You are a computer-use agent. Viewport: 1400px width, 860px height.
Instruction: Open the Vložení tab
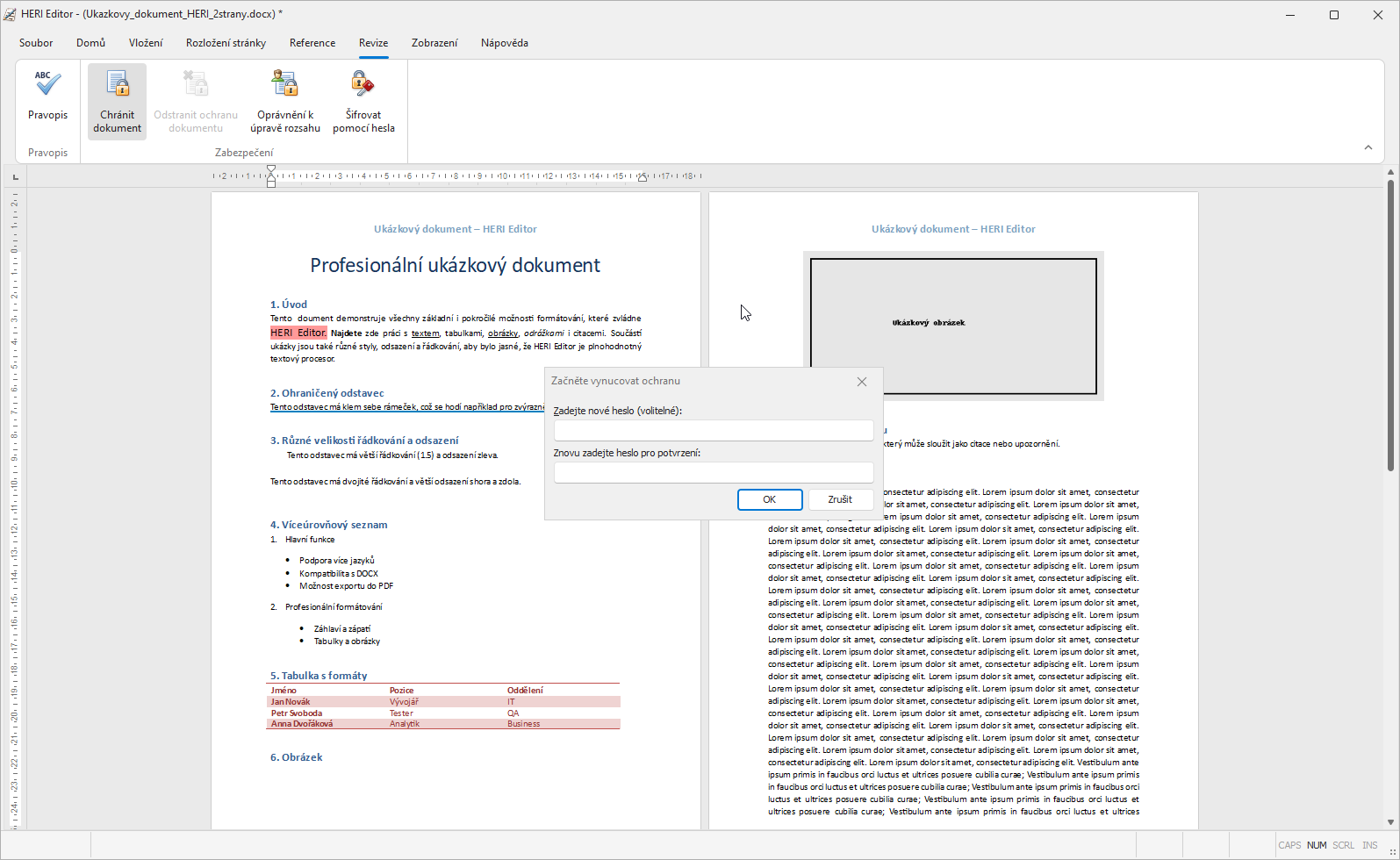[146, 43]
